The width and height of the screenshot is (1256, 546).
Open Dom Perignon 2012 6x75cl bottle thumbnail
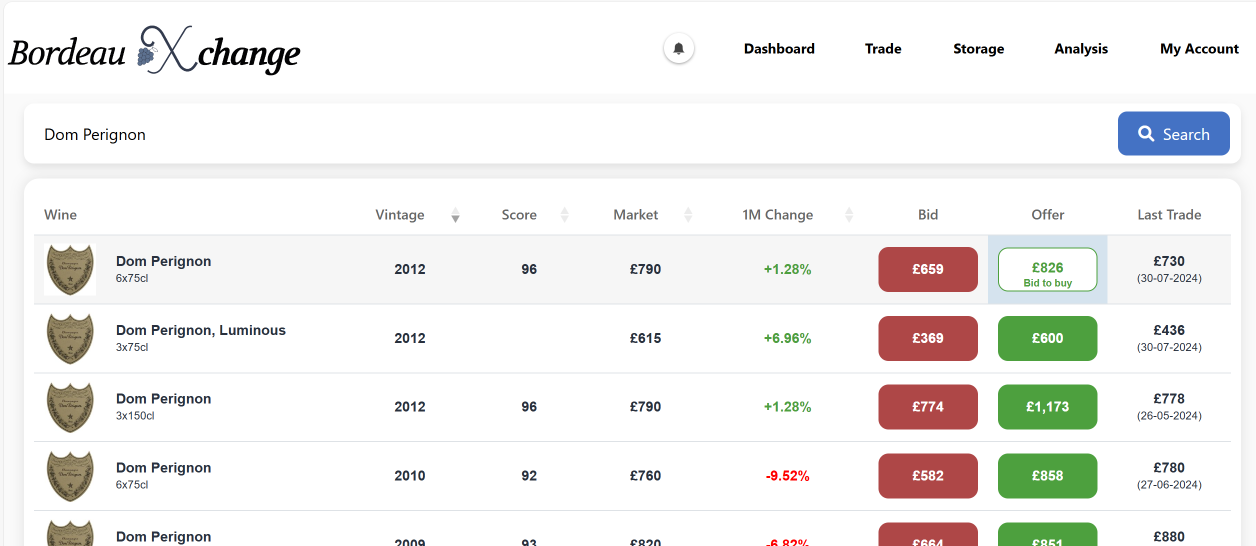tap(70, 270)
